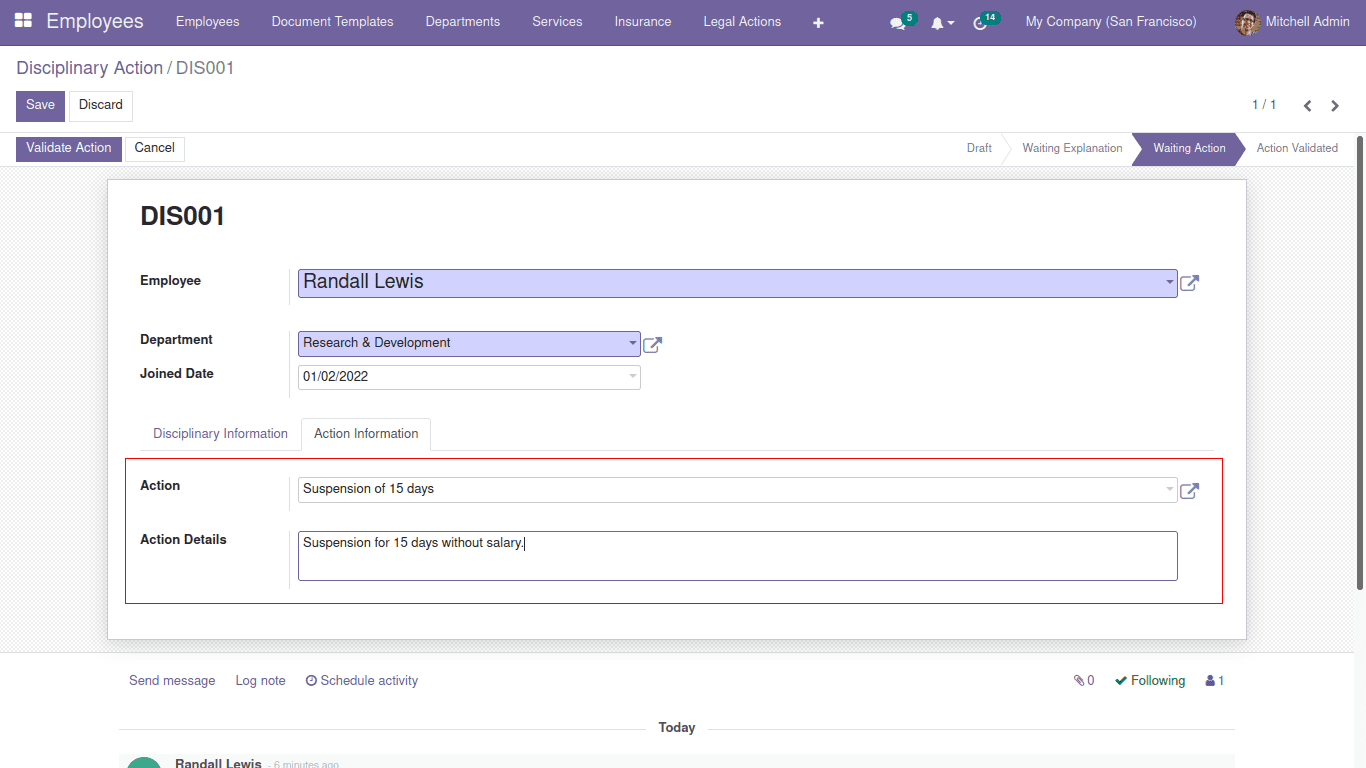Click Schedule activity in the chatter
1366x768 pixels.
[x=361, y=680]
